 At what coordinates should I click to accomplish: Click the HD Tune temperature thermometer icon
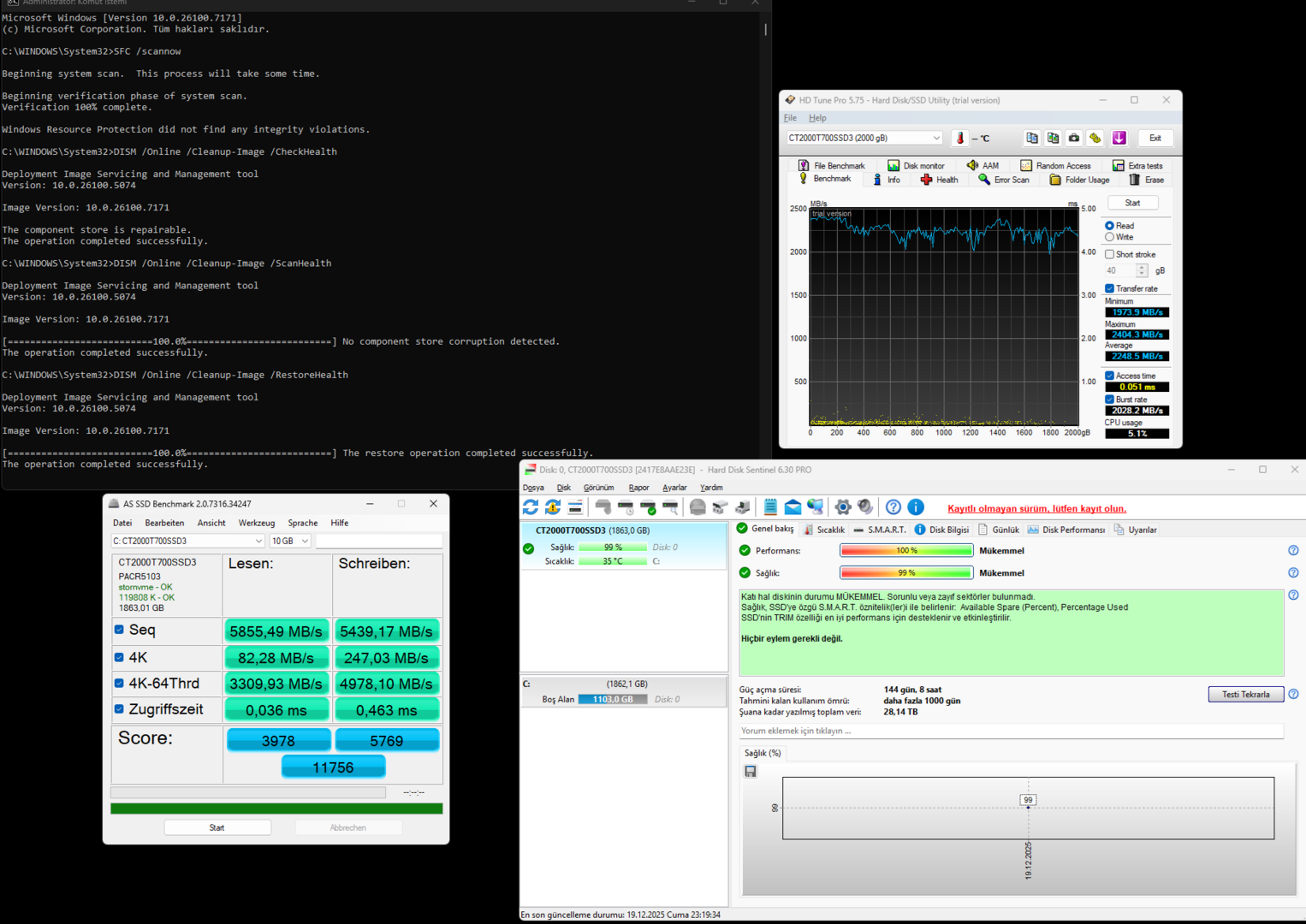[960, 138]
